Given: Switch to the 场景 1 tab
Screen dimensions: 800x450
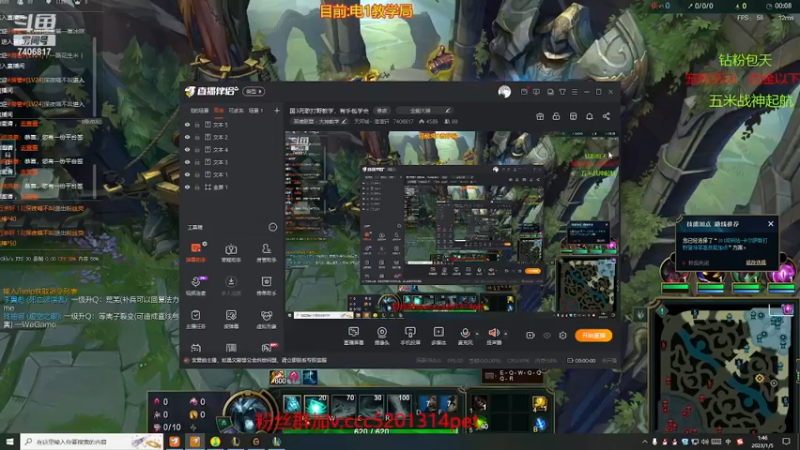Looking at the screenshot, I should click(256, 110).
